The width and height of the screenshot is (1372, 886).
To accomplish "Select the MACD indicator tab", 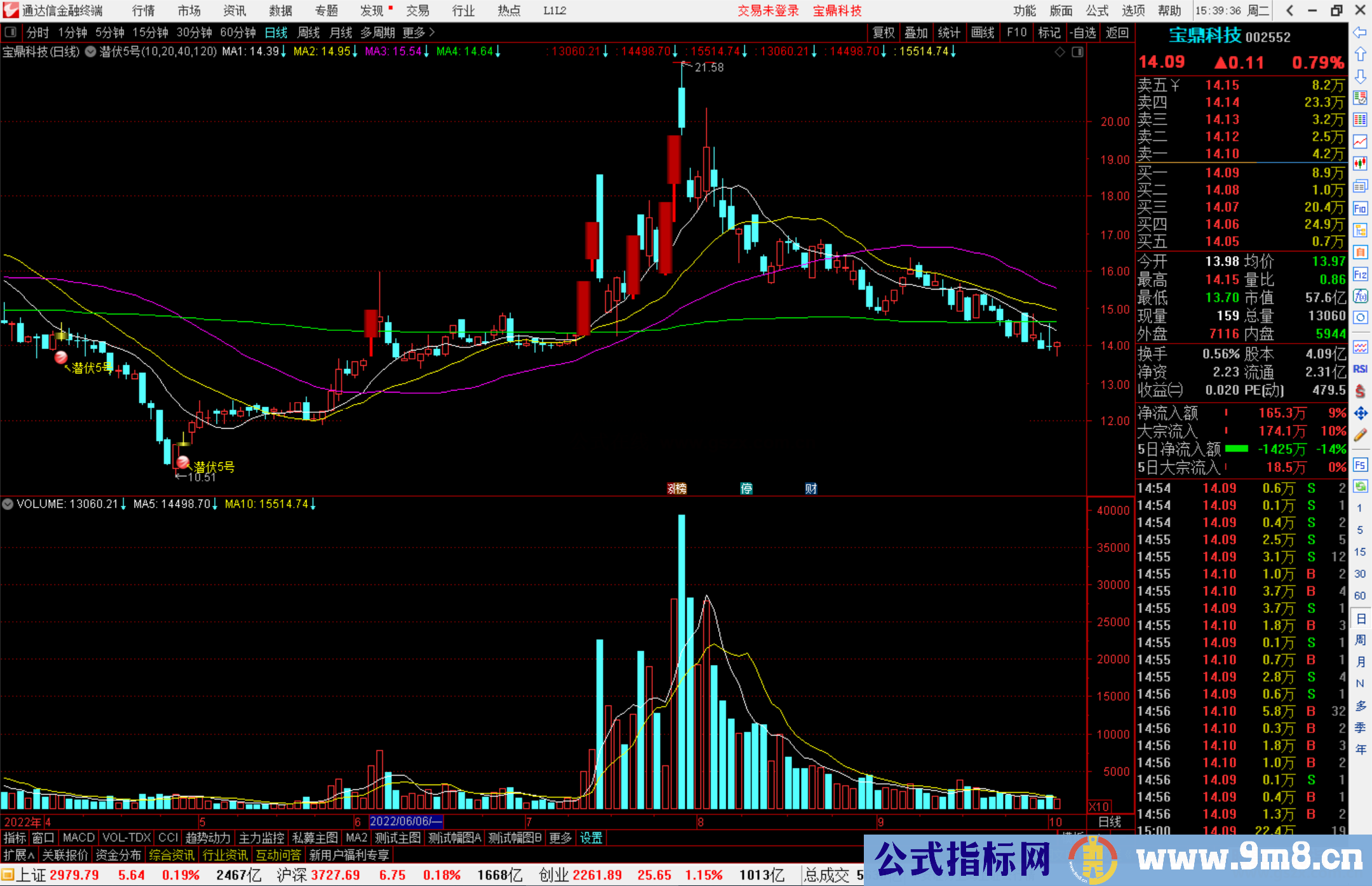I will click(78, 838).
